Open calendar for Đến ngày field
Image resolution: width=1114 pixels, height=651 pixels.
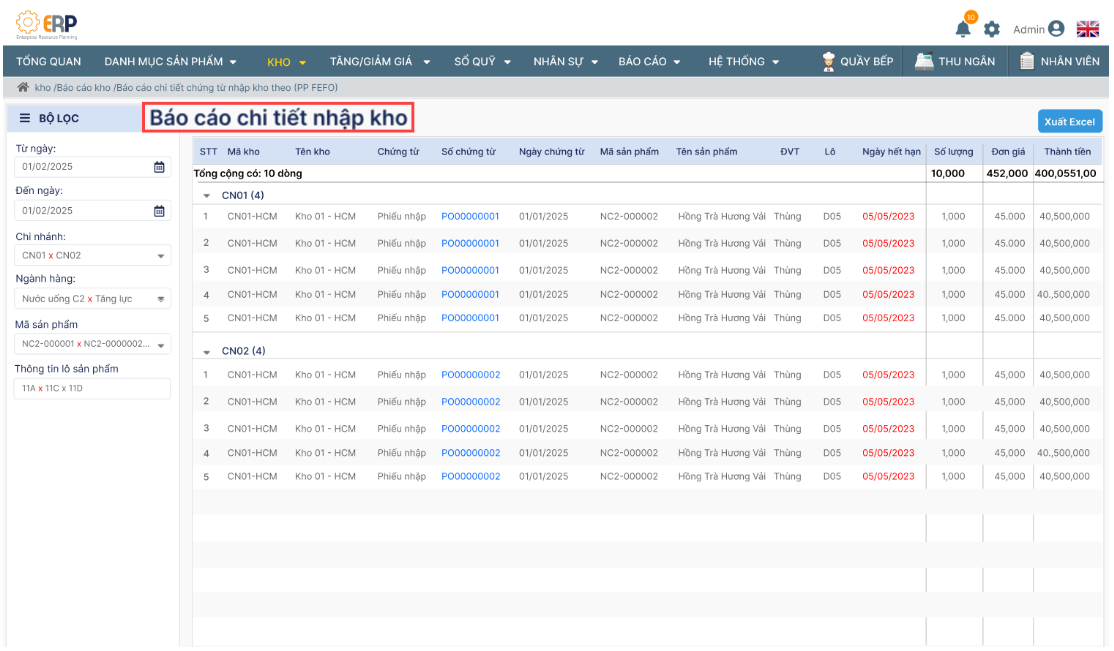point(159,211)
